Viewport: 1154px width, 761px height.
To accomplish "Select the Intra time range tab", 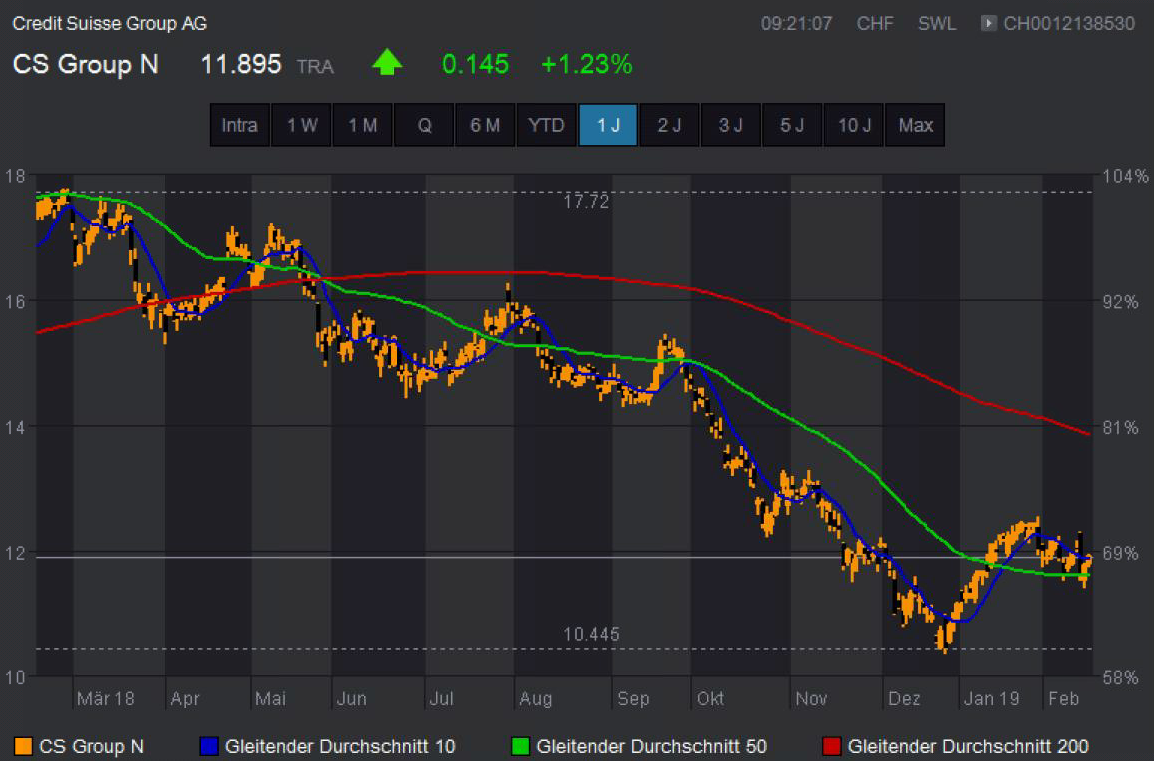I will click(x=240, y=125).
